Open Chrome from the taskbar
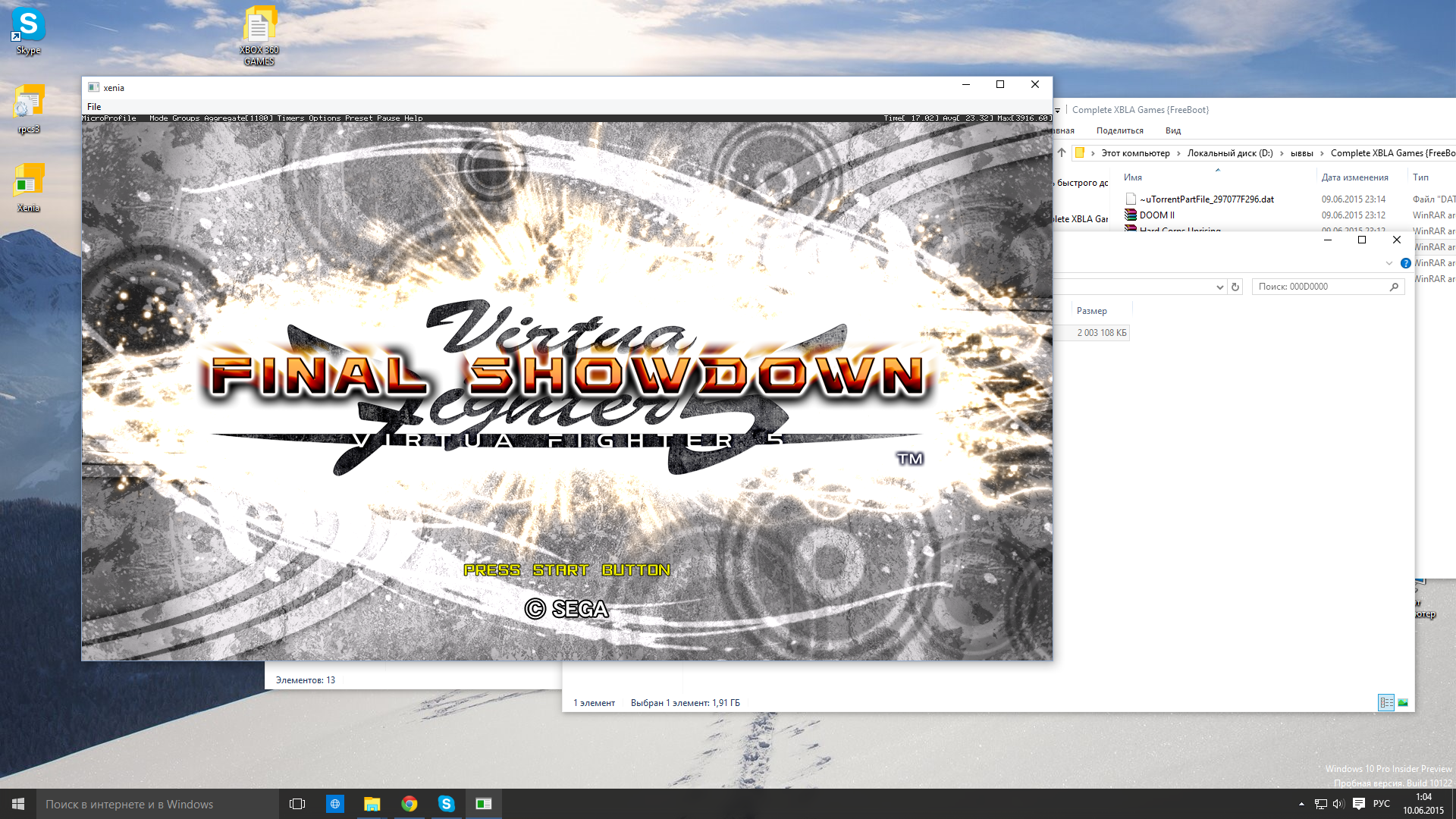 tap(409, 804)
